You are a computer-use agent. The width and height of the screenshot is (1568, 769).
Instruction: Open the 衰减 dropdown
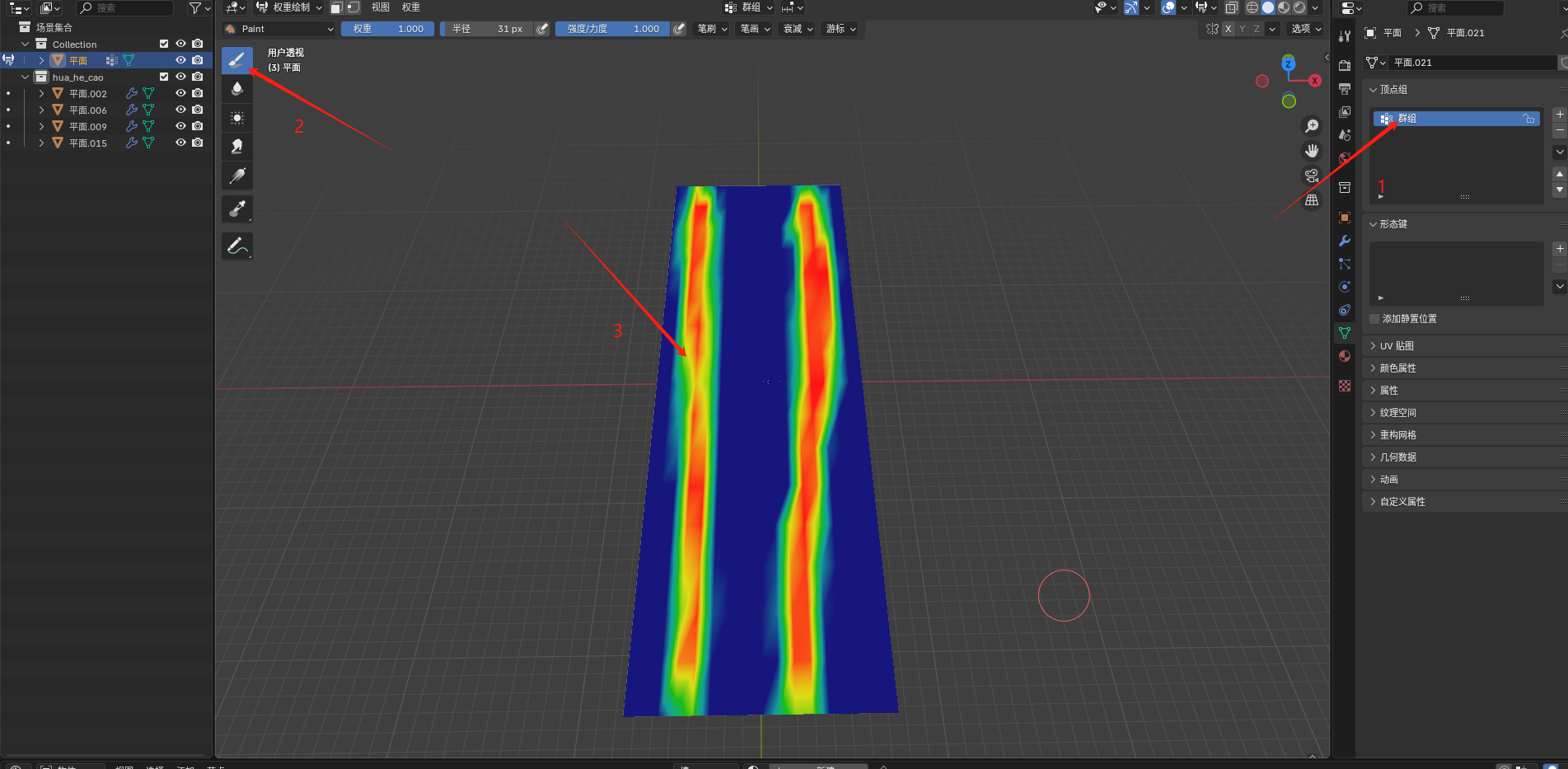tap(798, 29)
